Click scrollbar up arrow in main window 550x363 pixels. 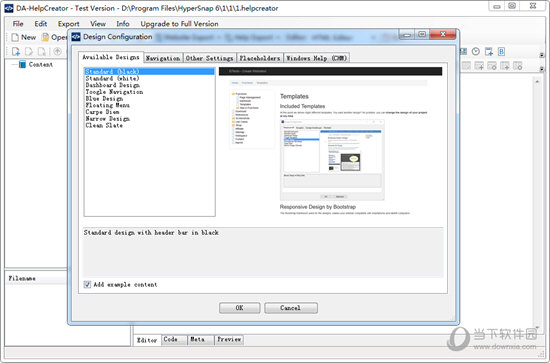(x=537, y=81)
